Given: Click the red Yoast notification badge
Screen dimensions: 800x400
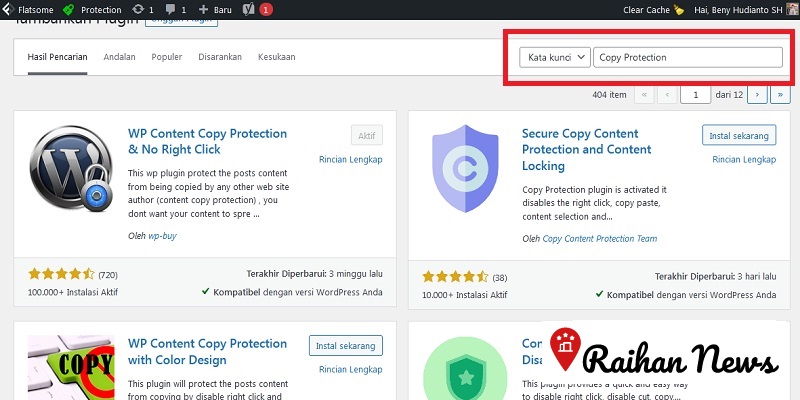Looking at the screenshot, I should (266, 9).
